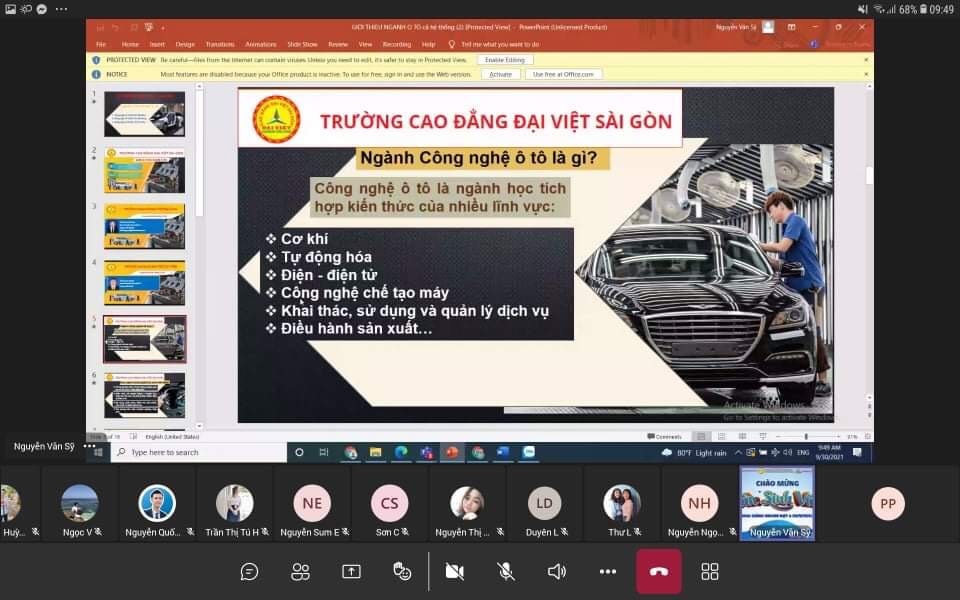Switch meeting gallery layout view

click(x=710, y=572)
